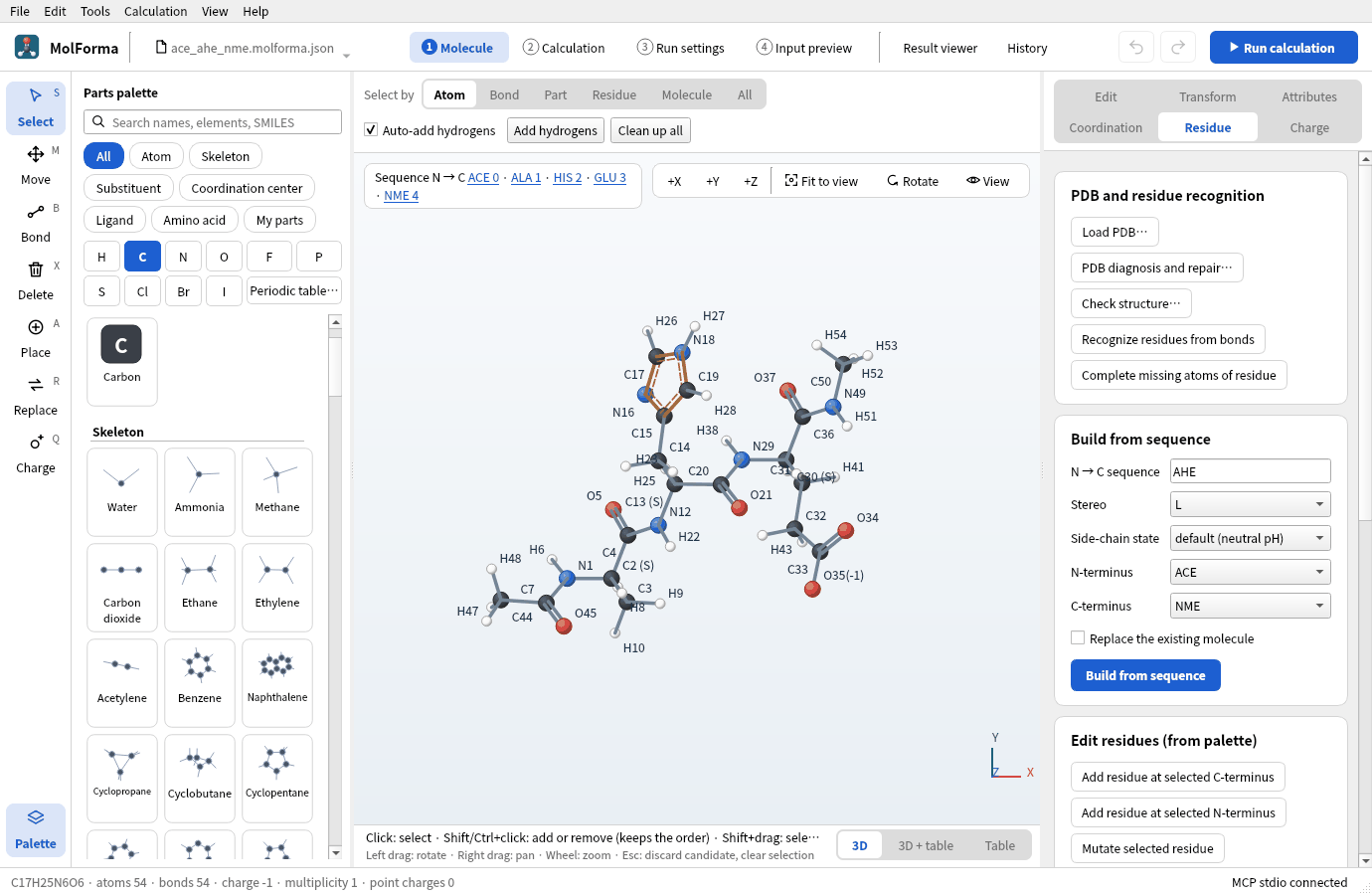Toggle Auto-add hydrogens checkbox
The image size is (1372, 895).
pyautogui.click(x=371, y=130)
